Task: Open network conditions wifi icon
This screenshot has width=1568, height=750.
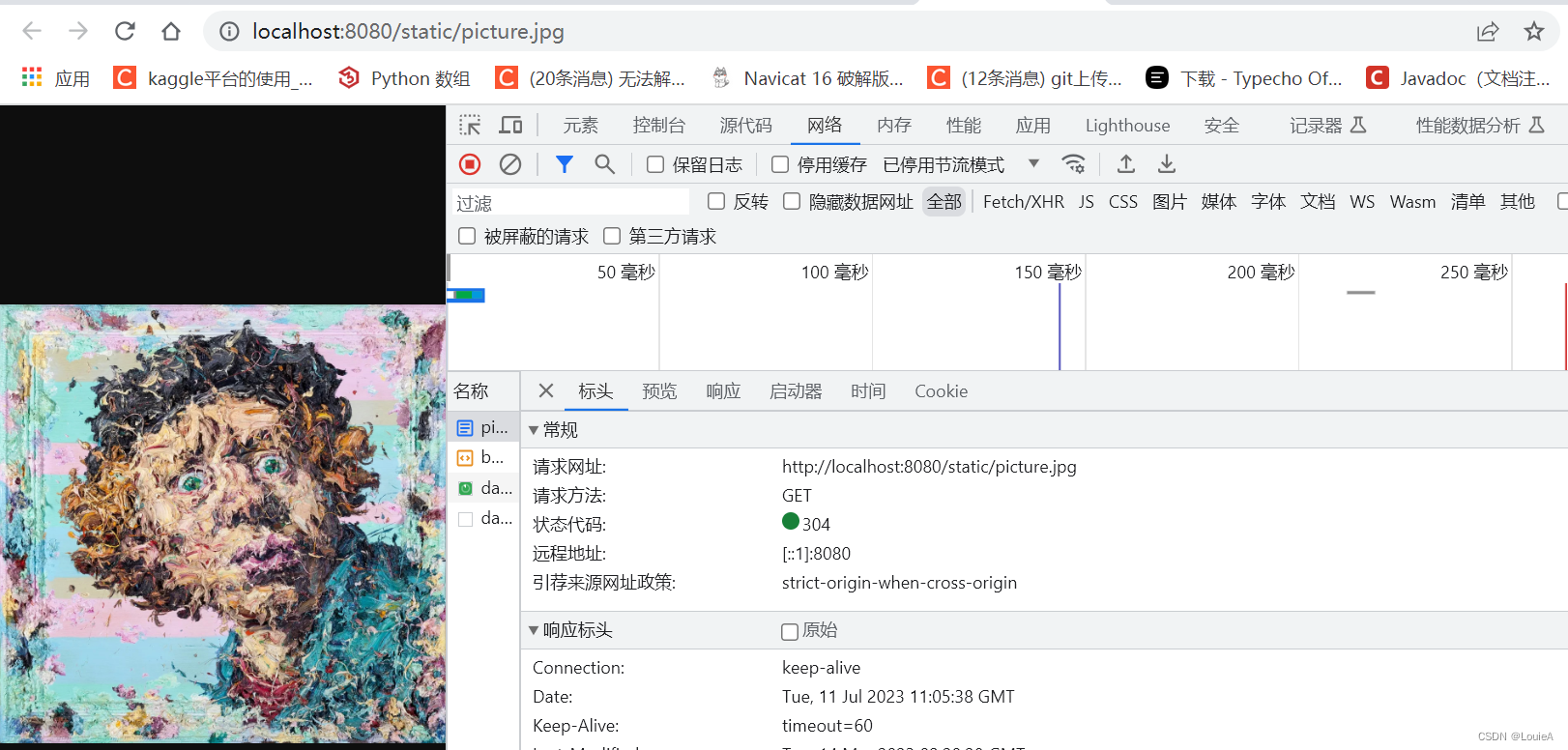Action: (1073, 164)
